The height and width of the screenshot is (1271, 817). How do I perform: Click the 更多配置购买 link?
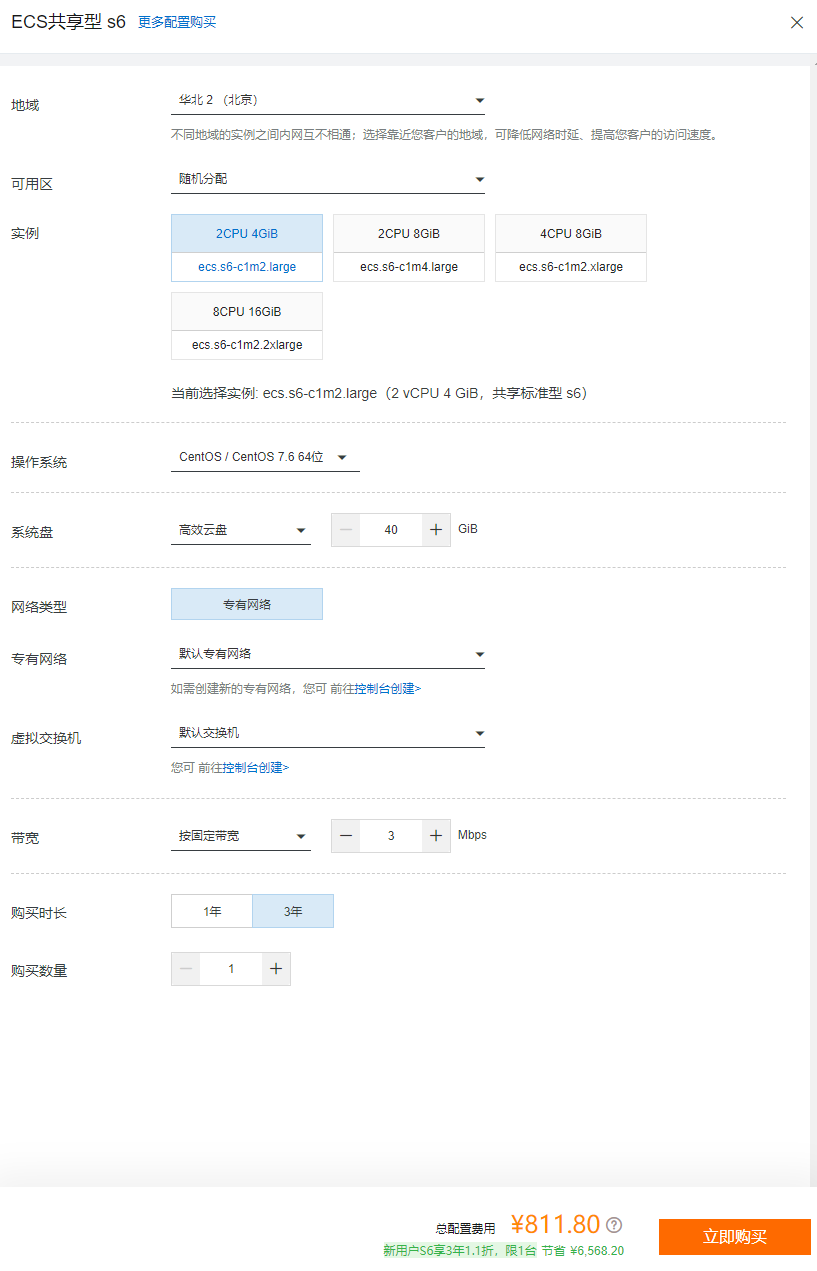(x=177, y=22)
